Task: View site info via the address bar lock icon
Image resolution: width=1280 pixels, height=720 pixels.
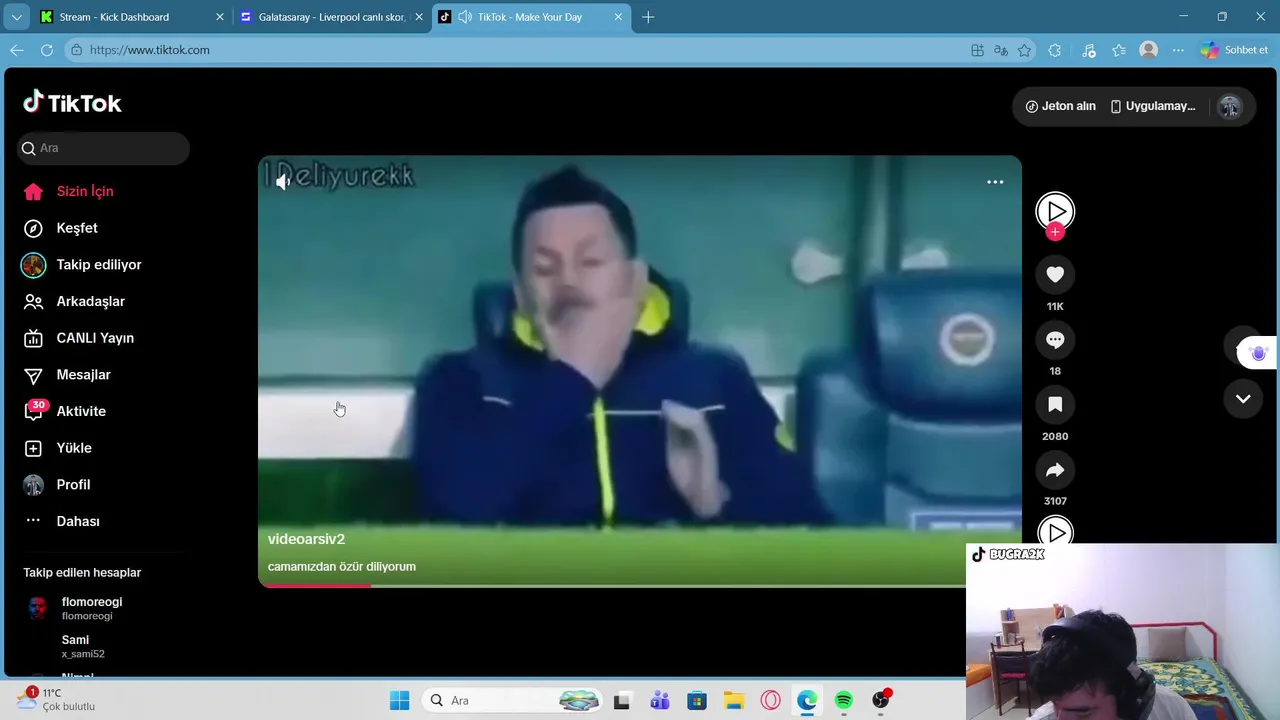Action: click(76, 50)
